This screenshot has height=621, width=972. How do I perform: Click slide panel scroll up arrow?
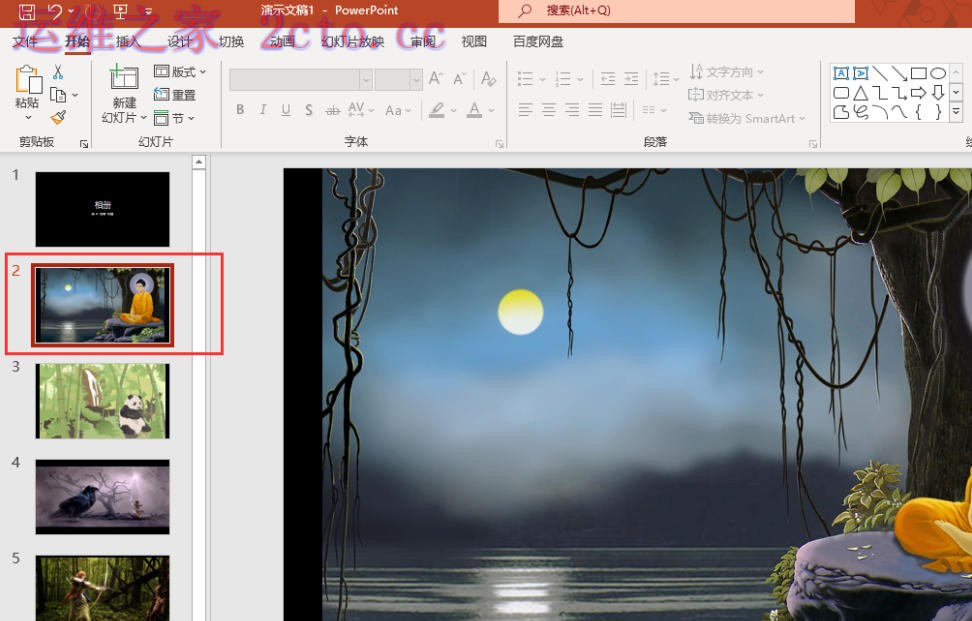click(x=198, y=162)
